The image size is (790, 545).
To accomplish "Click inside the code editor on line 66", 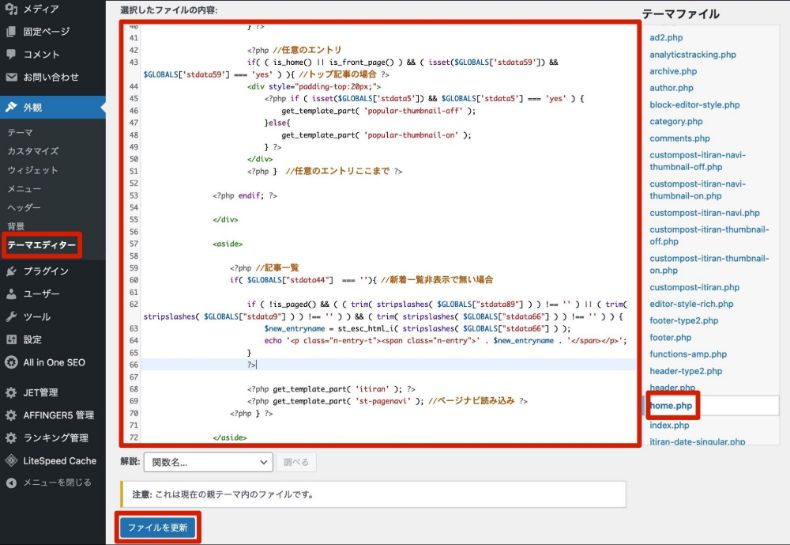I will (388, 365).
